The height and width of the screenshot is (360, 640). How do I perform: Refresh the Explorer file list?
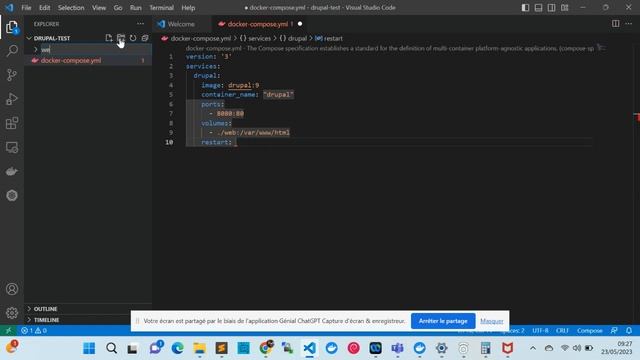133,38
